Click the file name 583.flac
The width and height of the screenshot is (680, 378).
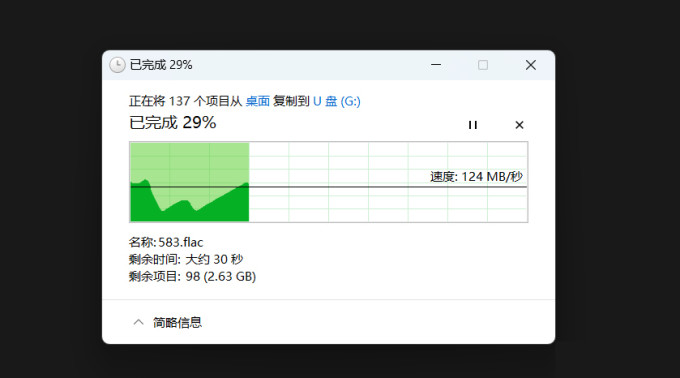click(180, 242)
